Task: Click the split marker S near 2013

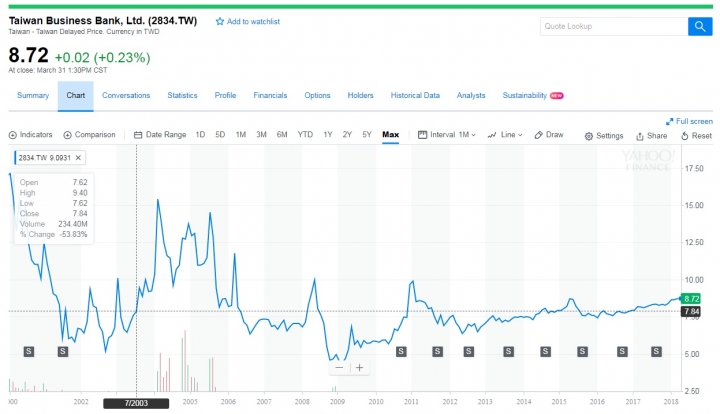Action: (x=468, y=352)
